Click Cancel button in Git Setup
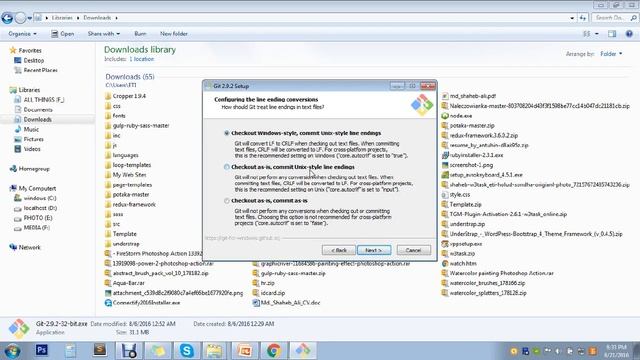The image size is (640, 360). [x=413, y=250]
